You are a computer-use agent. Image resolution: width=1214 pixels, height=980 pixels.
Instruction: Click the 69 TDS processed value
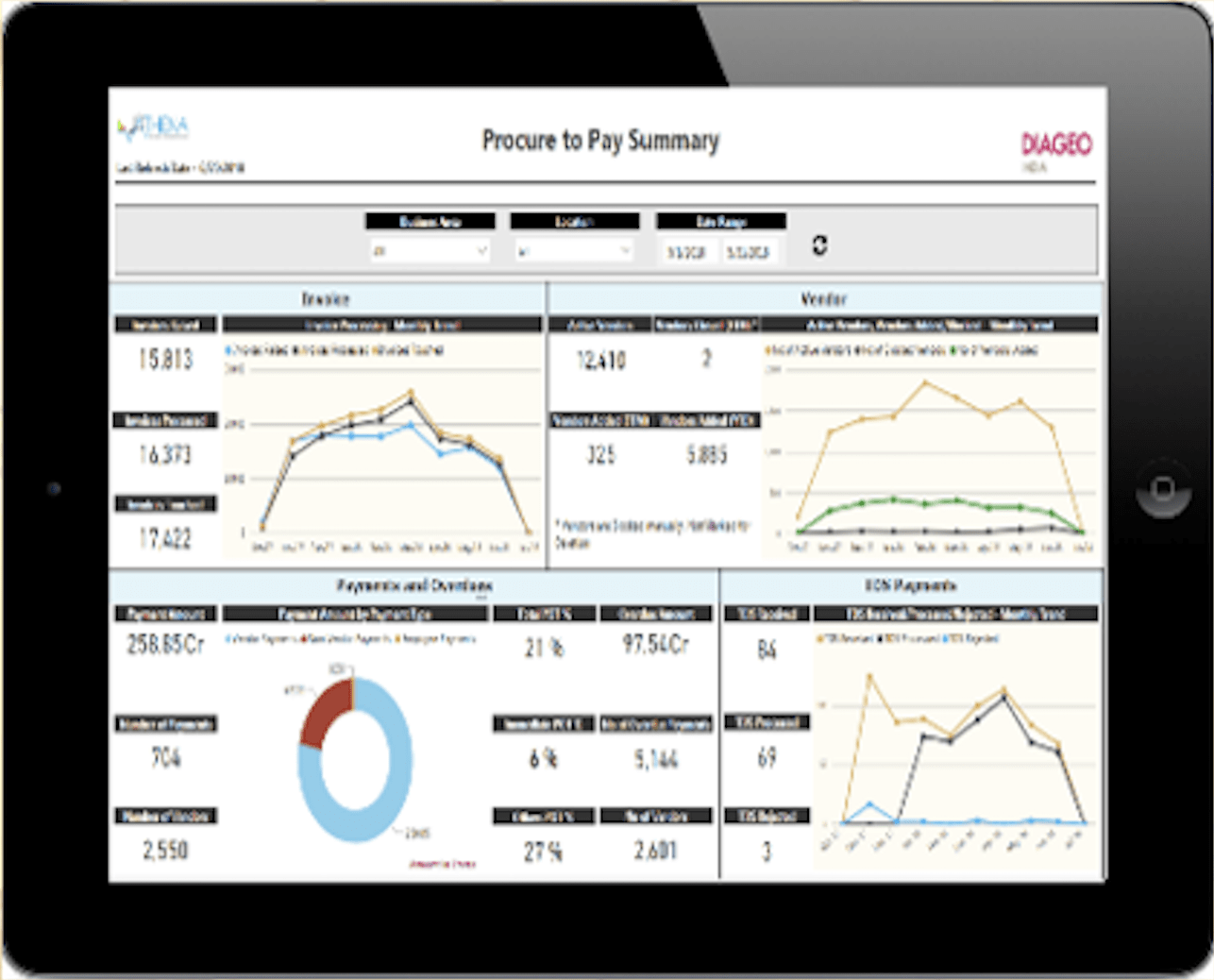point(767,757)
